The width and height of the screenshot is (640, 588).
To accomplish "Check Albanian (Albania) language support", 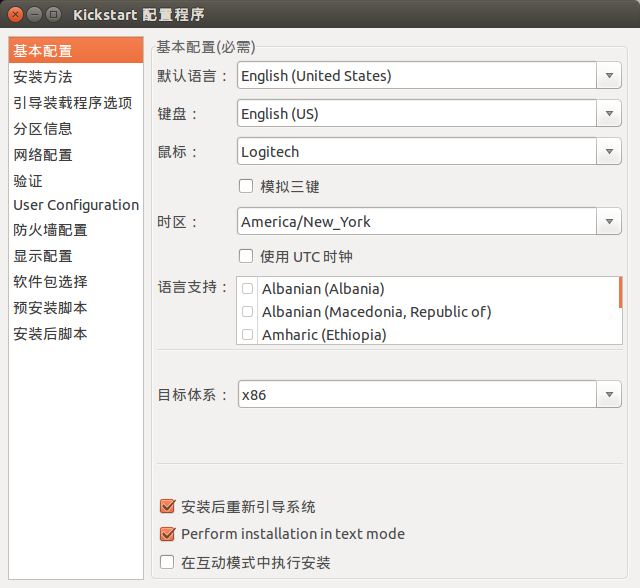I will tap(247, 288).
